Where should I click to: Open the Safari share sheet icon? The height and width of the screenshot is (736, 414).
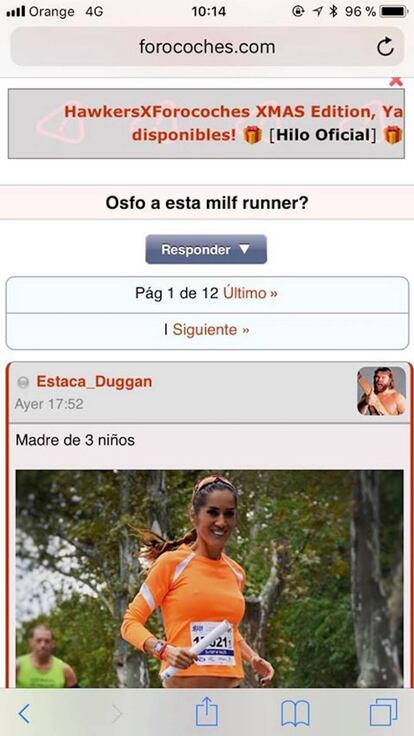point(207,712)
